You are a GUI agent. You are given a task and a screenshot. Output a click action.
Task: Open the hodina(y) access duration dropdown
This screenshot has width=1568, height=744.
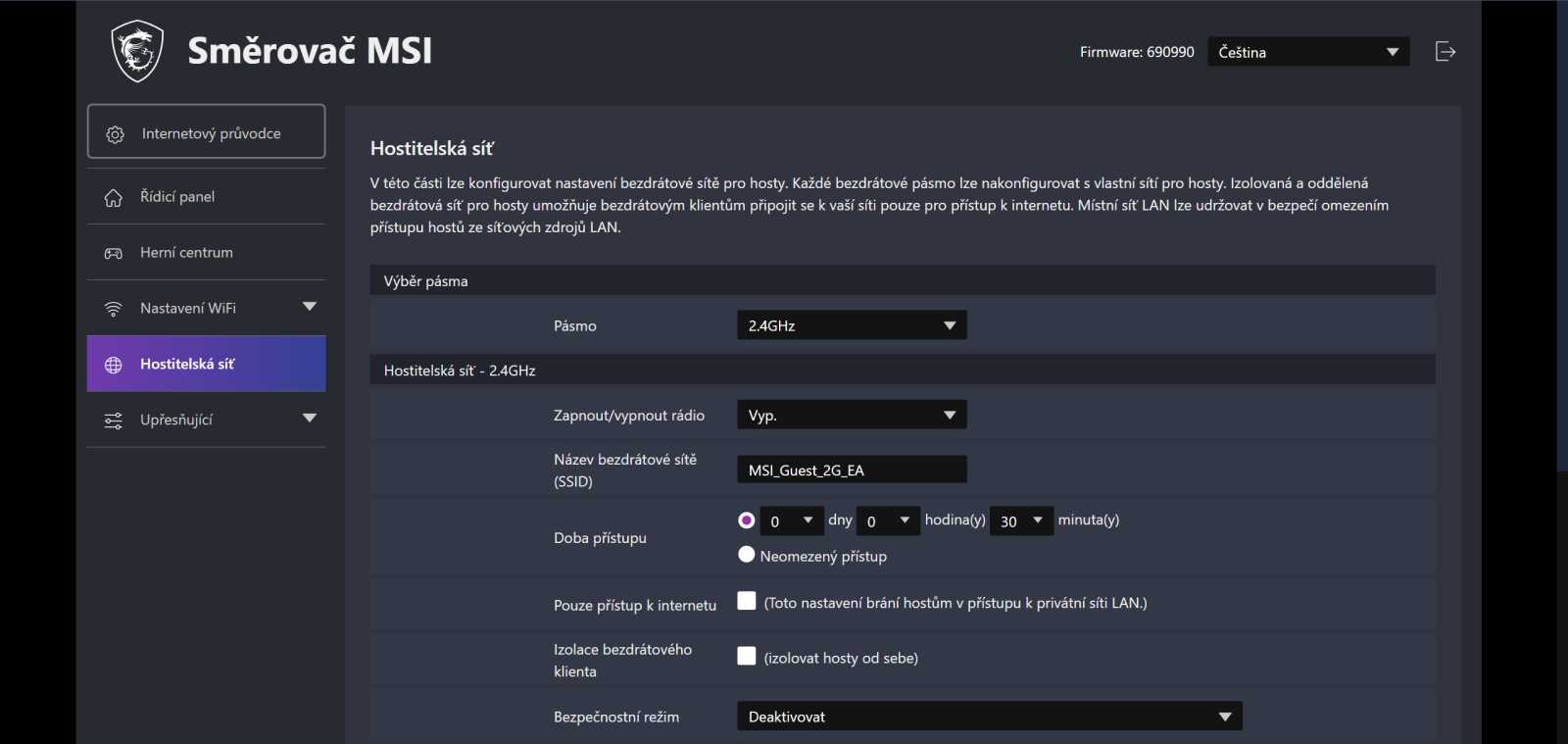coord(888,521)
